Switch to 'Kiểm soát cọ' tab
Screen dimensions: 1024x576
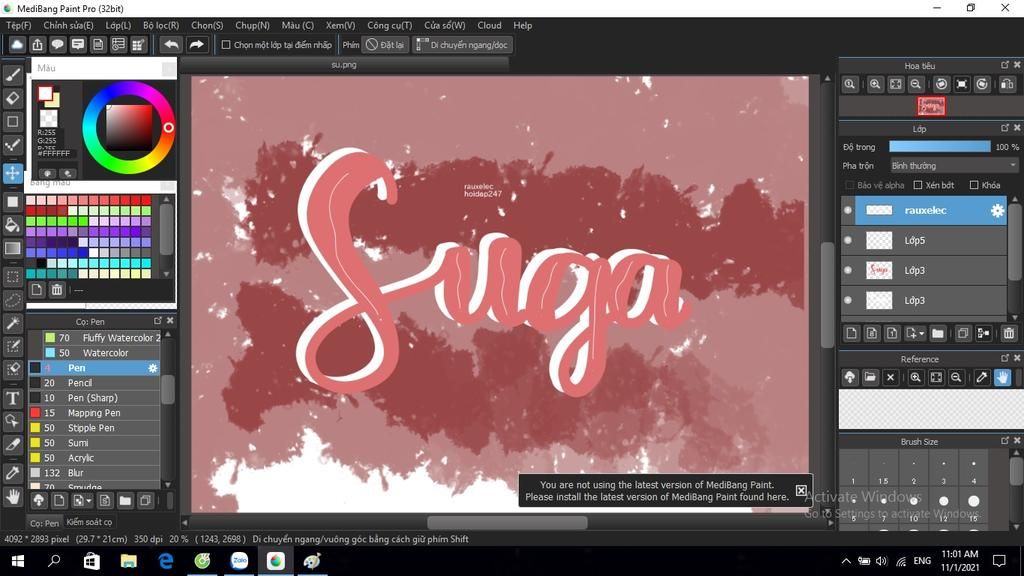[89, 522]
